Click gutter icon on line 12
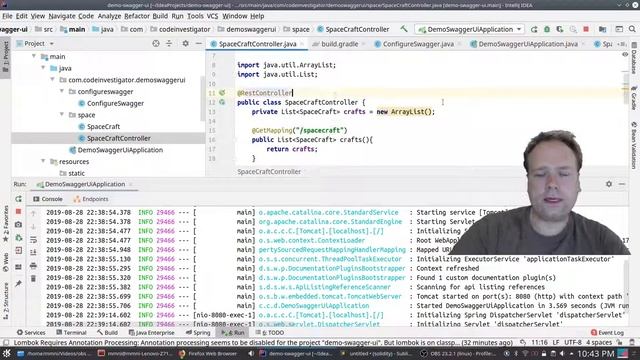This screenshot has height=360, width=640. 222,102
